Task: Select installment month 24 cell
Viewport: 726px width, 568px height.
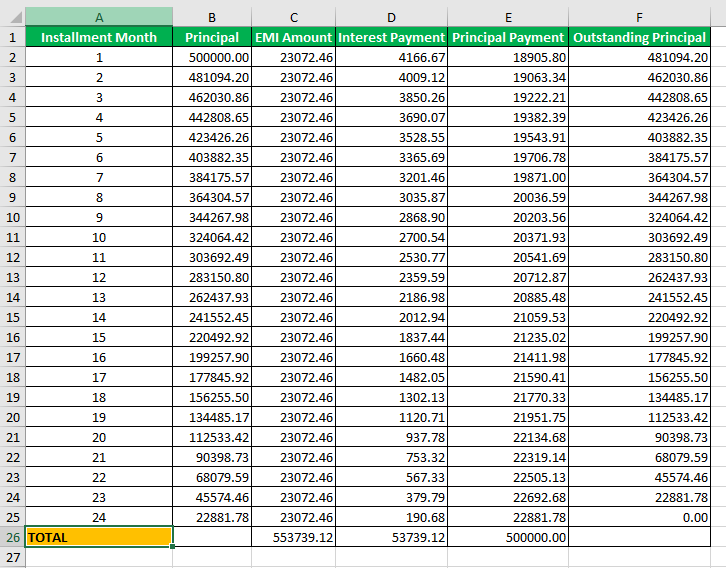Action: (99, 517)
